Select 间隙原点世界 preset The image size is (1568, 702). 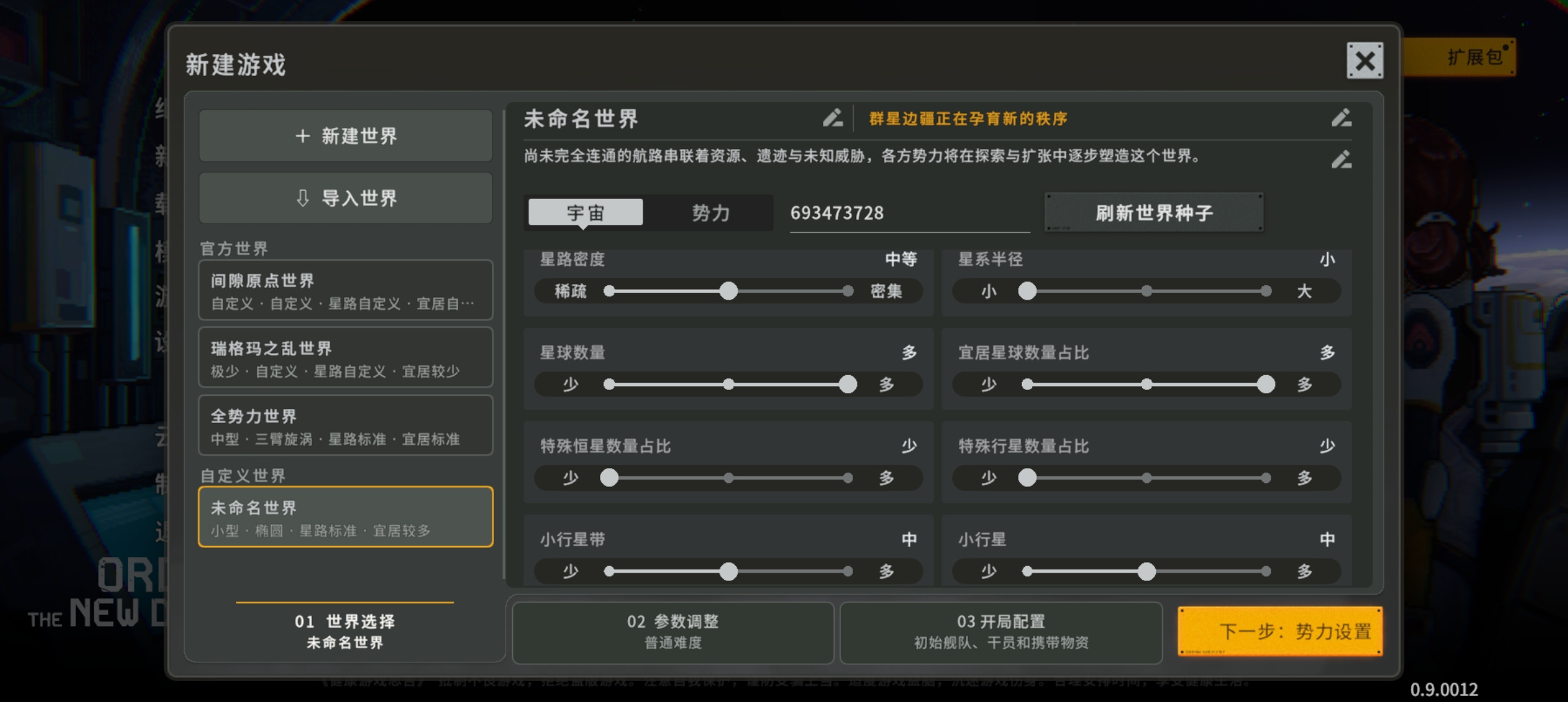(x=346, y=291)
